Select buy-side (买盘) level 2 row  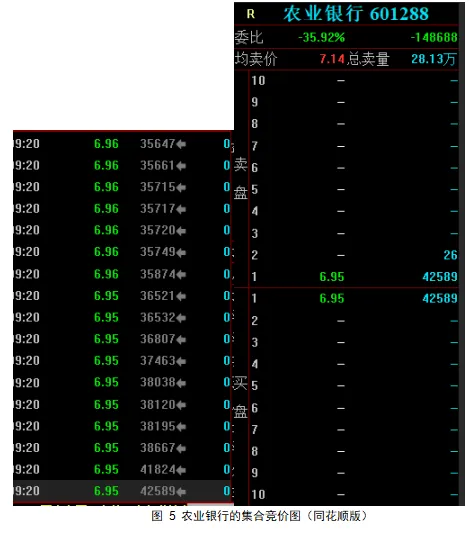pyautogui.click(x=354, y=321)
